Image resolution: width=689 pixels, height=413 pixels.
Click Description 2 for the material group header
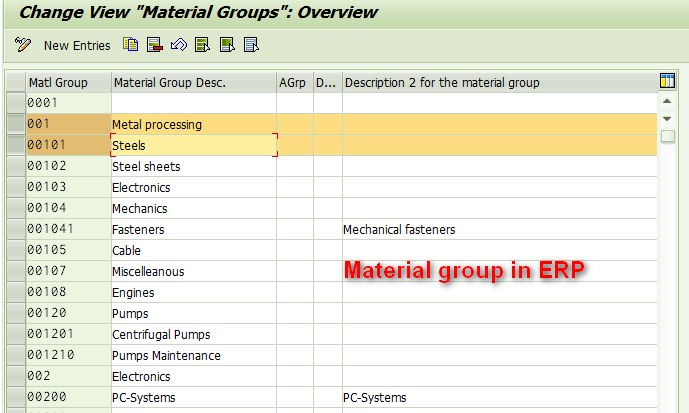[x=500, y=82]
